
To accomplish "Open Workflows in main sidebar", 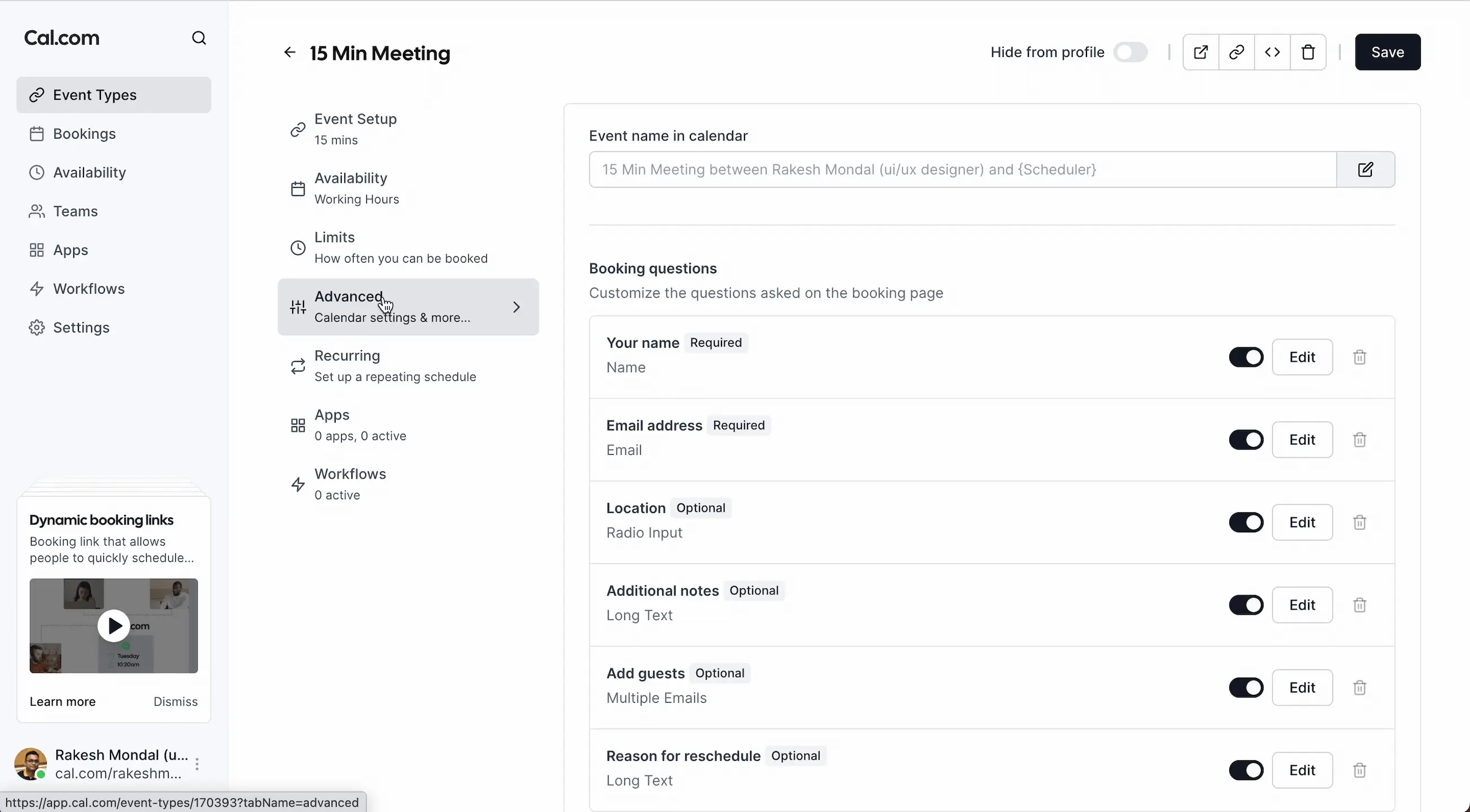I will (x=89, y=289).
